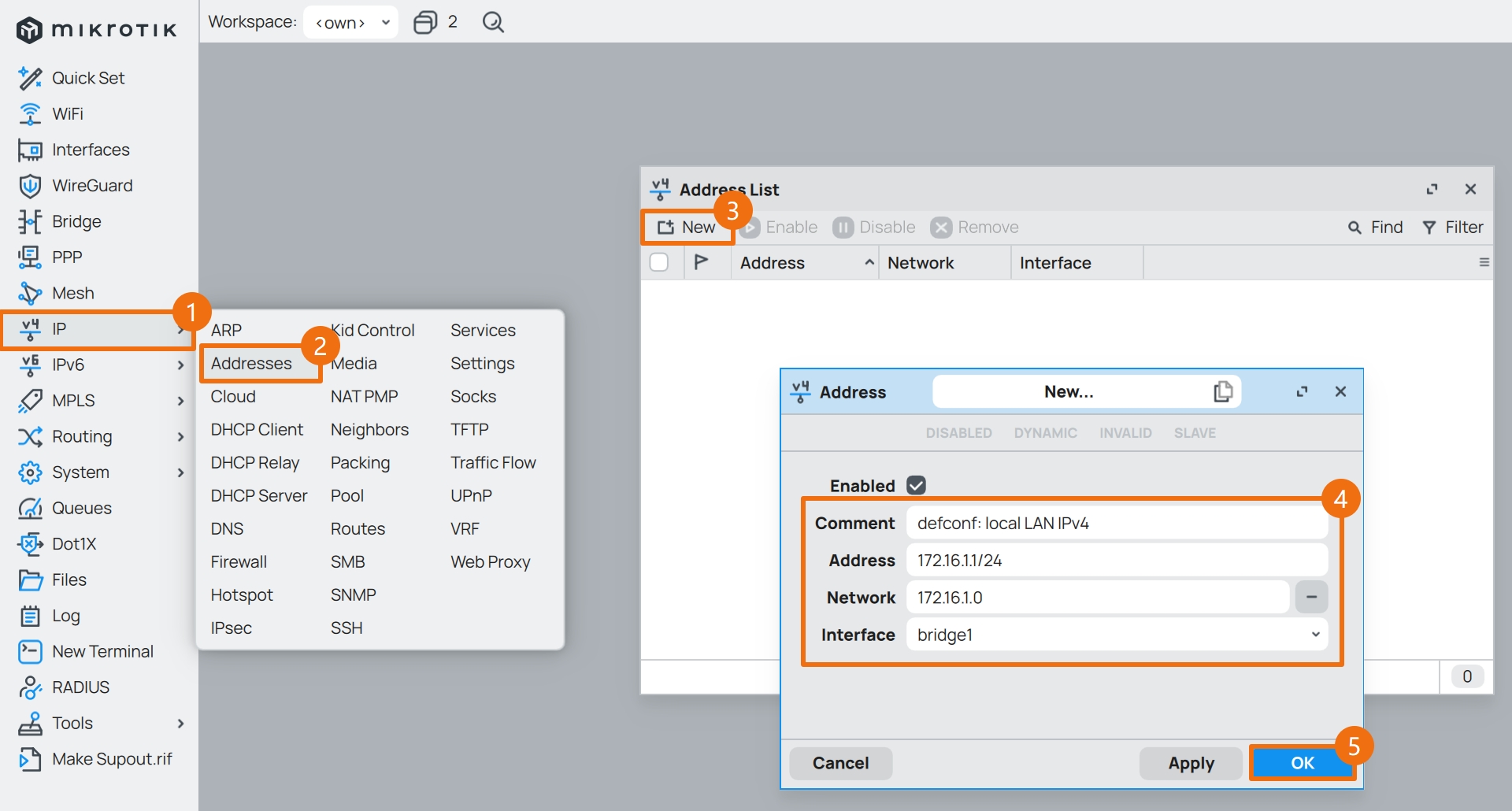Open the RADIUS sidebar icon
The height and width of the screenshot is (811, 1512).
click(x=30, y=687)
